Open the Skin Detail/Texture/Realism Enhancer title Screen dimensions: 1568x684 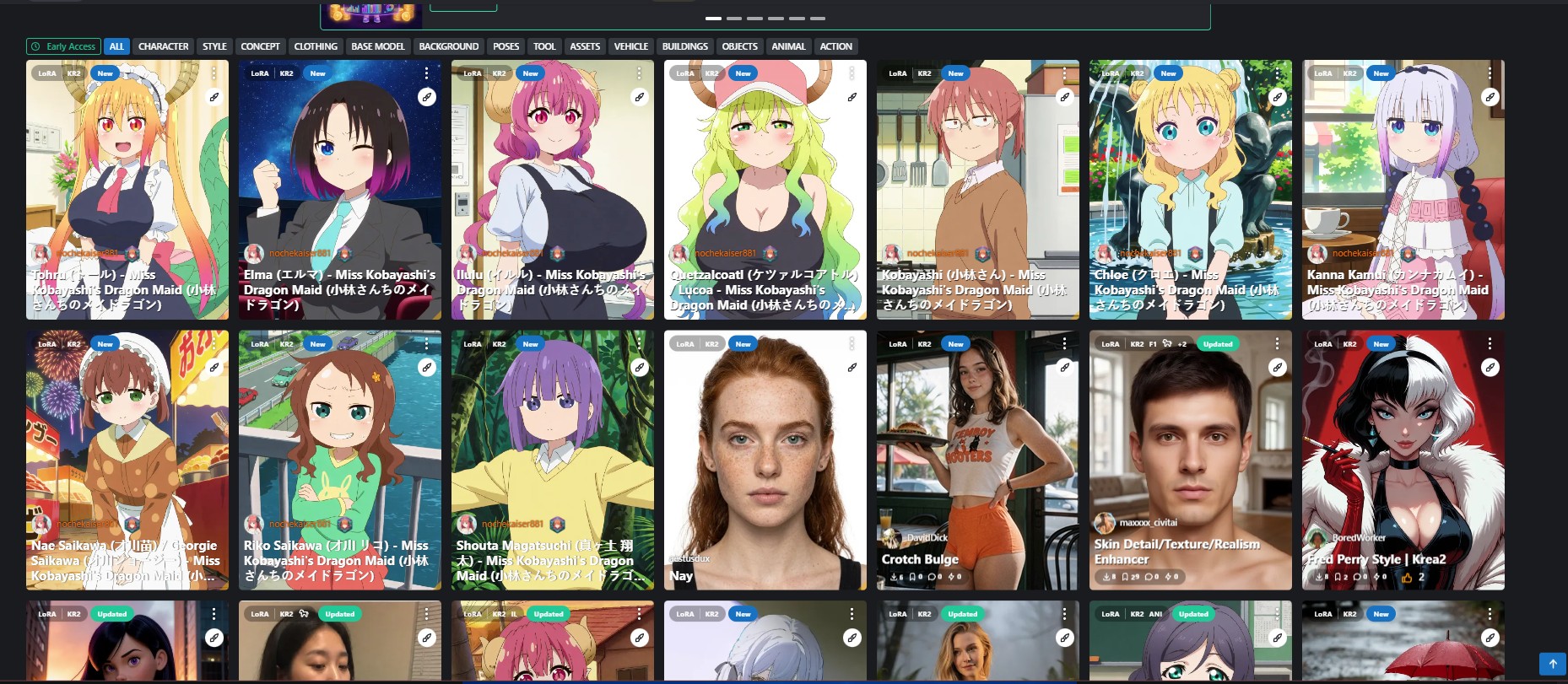coord(1177,552)
